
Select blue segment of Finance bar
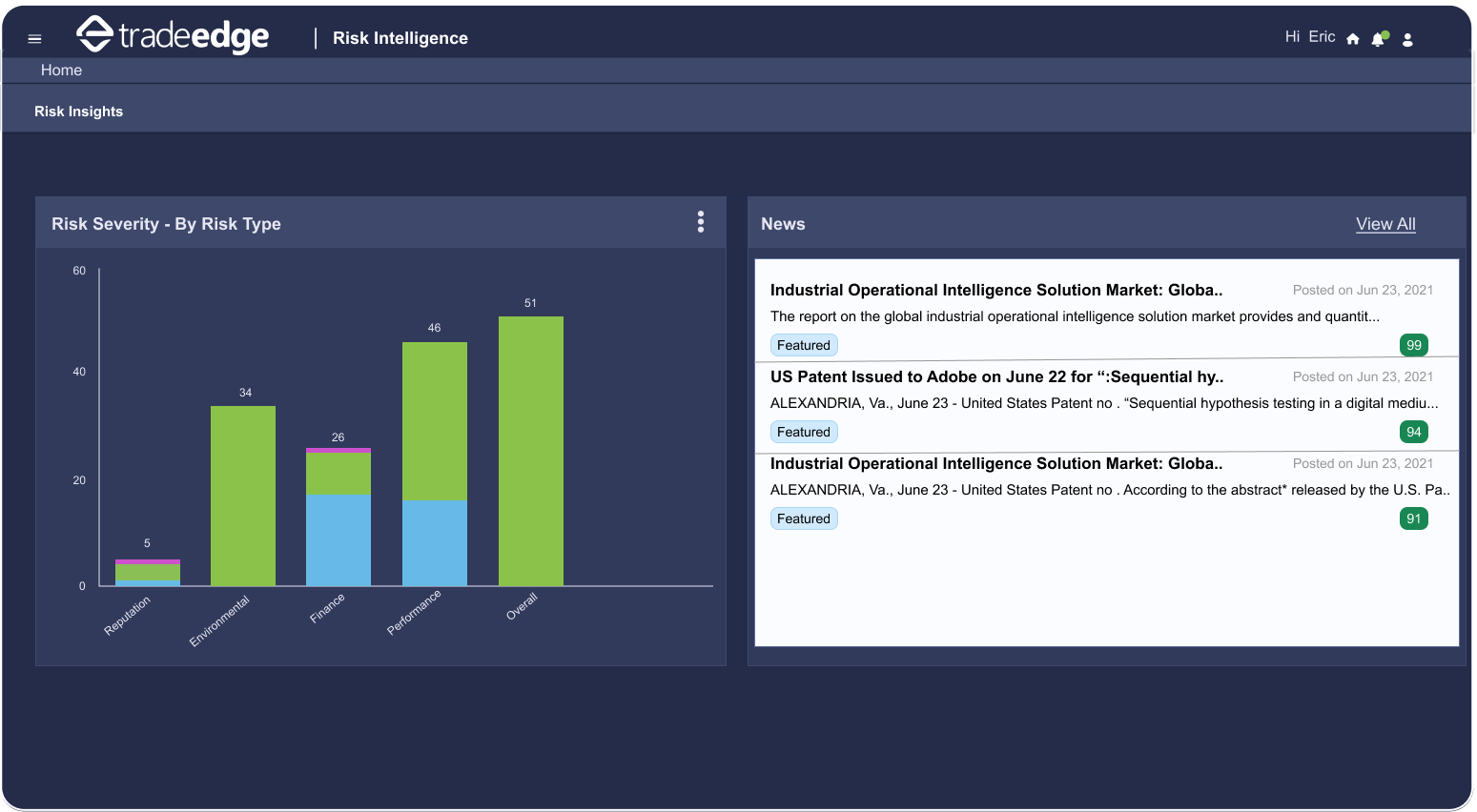[x=338, y=539]
